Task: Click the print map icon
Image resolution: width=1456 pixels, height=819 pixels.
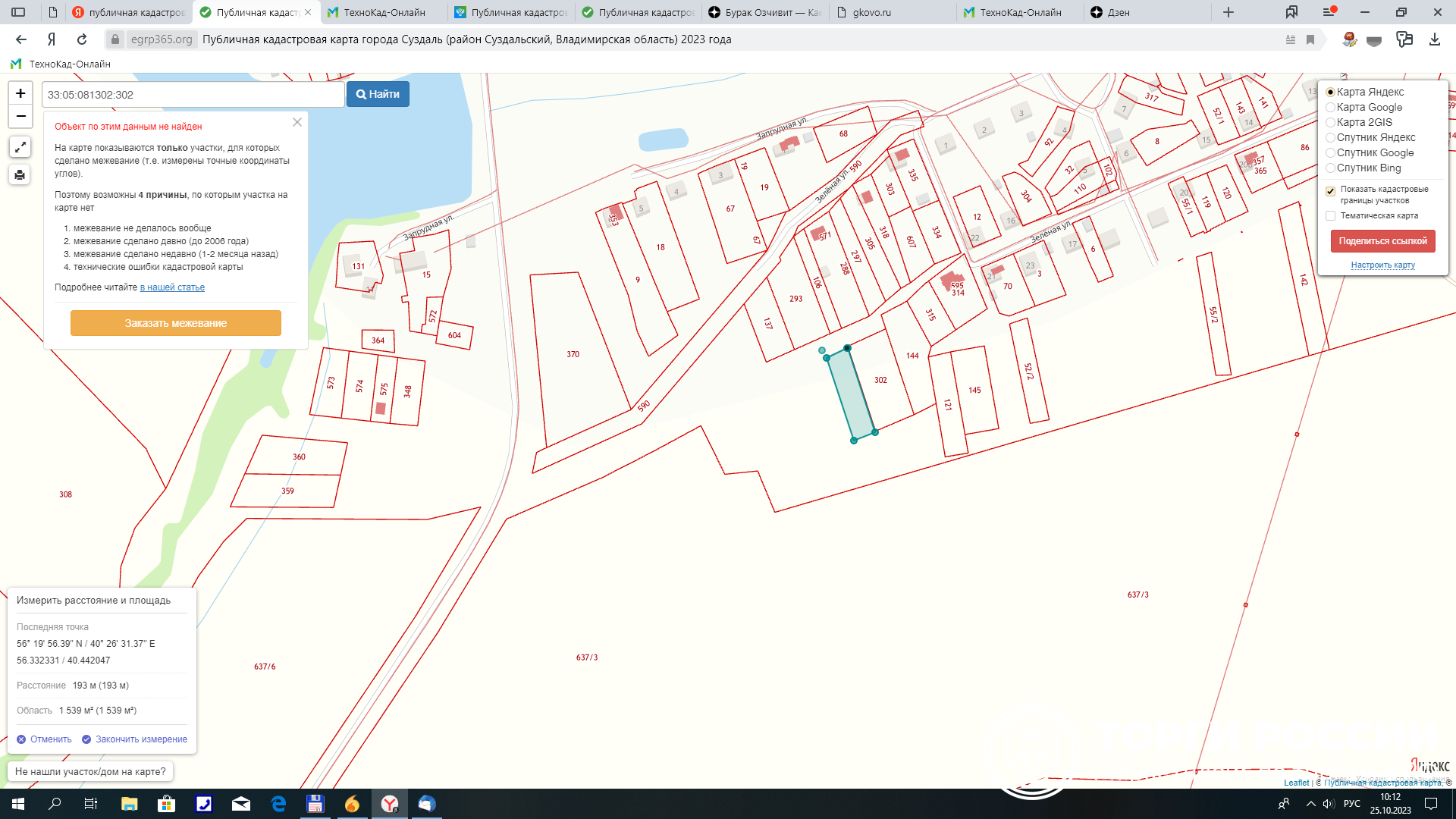Action: click(x=20, y=175)
